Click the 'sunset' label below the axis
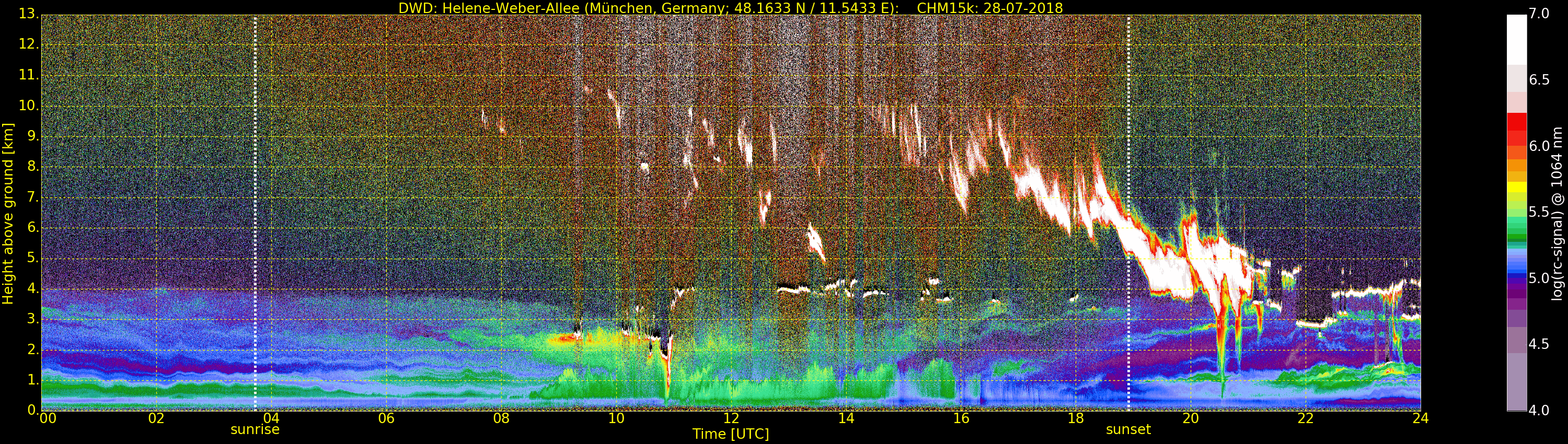The width and height of the screenshot is (1568, 444). 1128,429
